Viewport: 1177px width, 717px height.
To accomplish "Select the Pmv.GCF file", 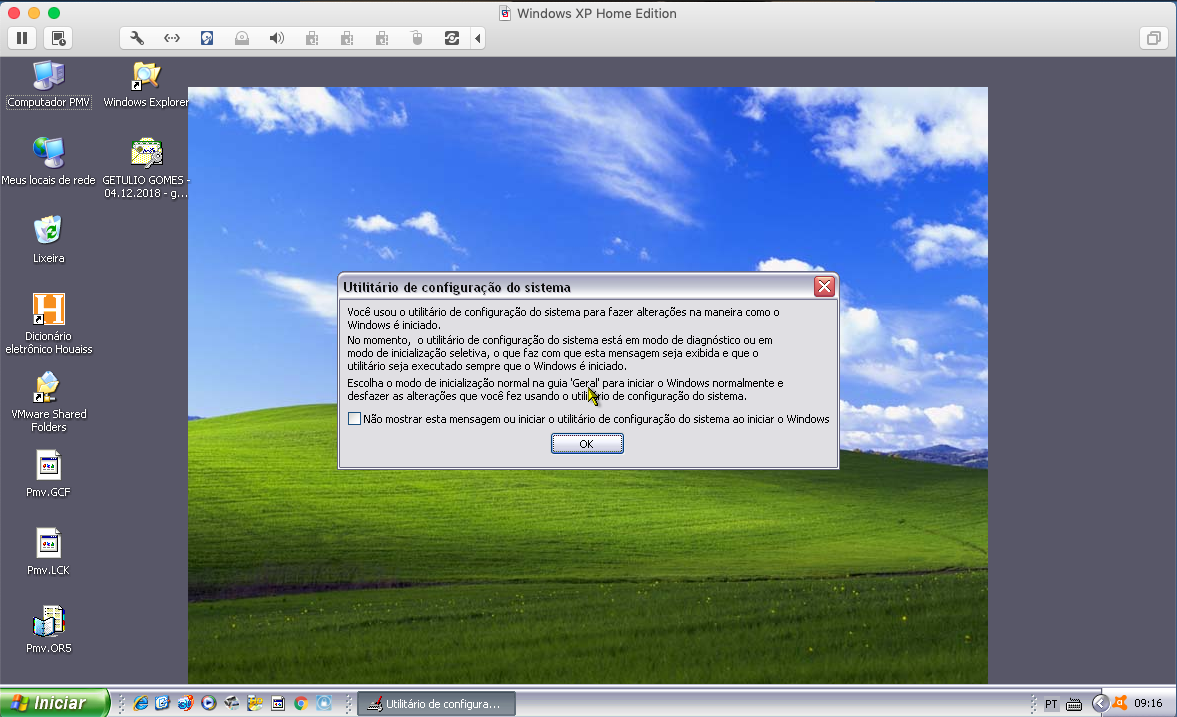I will tap(49, 474).
